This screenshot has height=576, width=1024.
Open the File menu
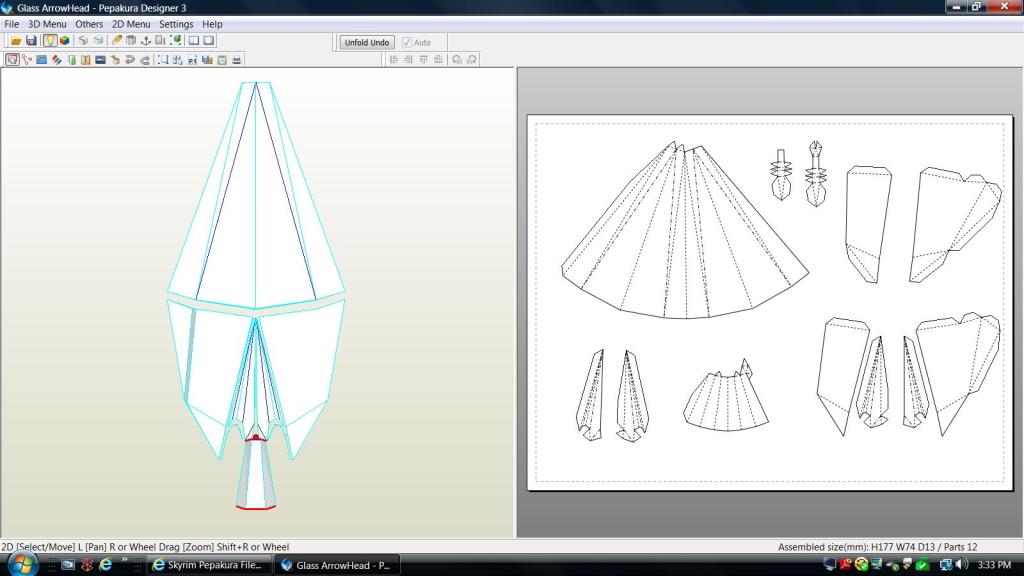pyautogui.click(x=12, y=24)
